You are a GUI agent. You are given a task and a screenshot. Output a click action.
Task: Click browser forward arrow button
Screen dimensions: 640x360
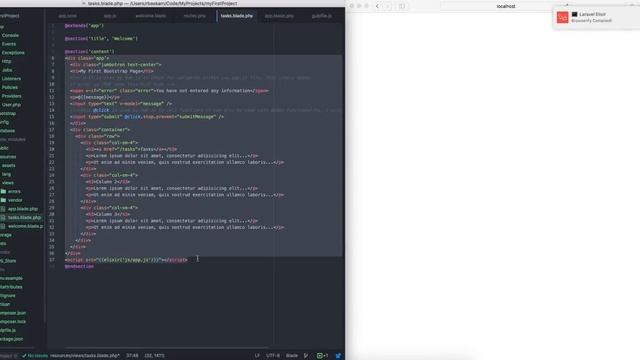click(x=388, y=6)
